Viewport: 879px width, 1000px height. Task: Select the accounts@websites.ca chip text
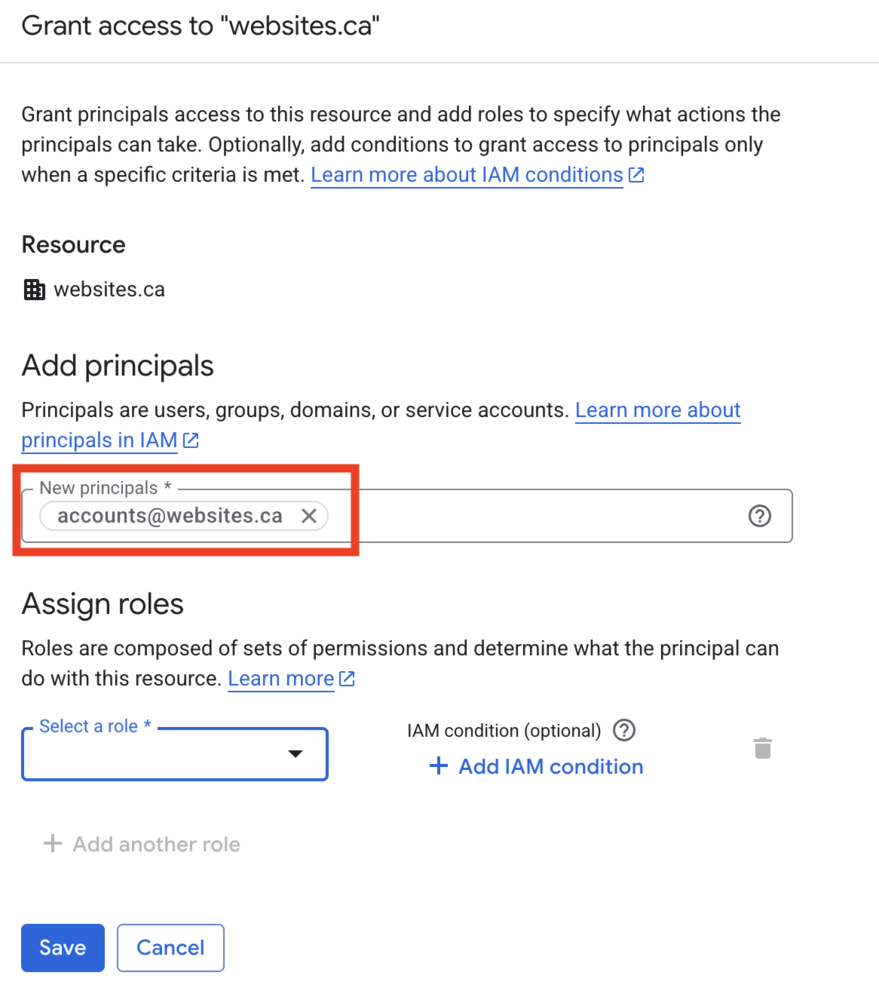click(169, 516)
